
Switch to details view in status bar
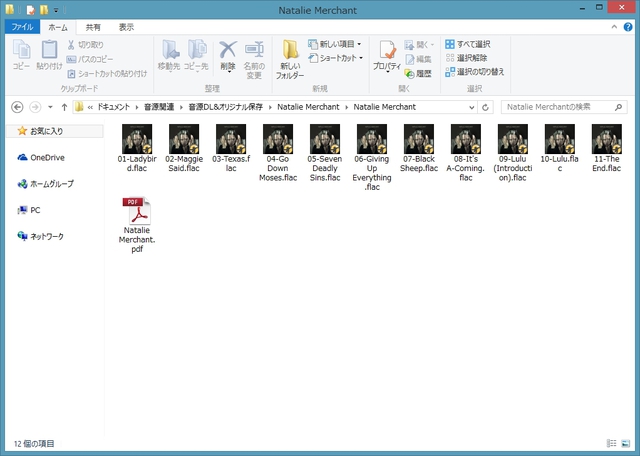611,443
